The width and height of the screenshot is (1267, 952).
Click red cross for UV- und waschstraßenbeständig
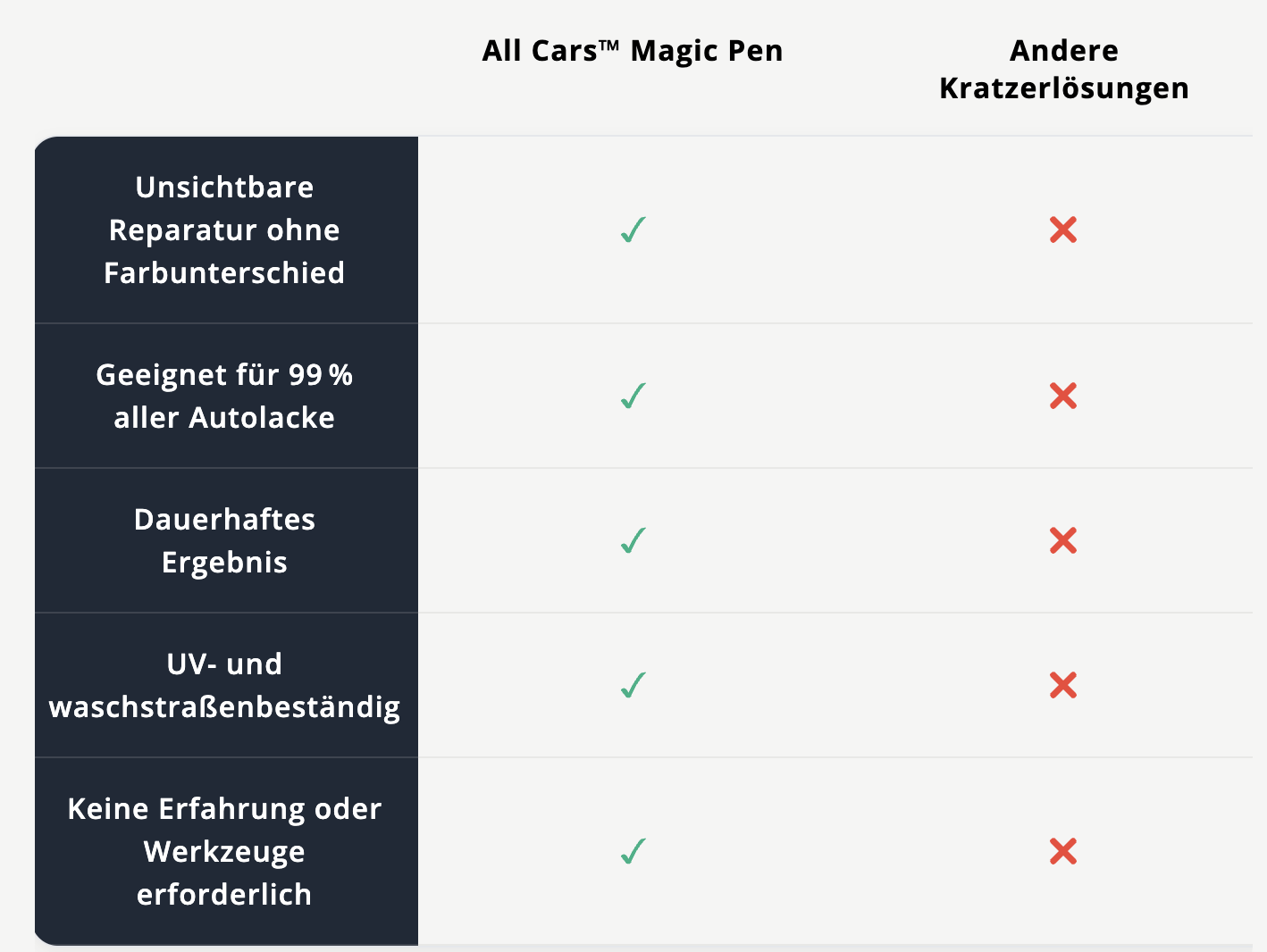pyautogui.click(x=1063, y=685)
